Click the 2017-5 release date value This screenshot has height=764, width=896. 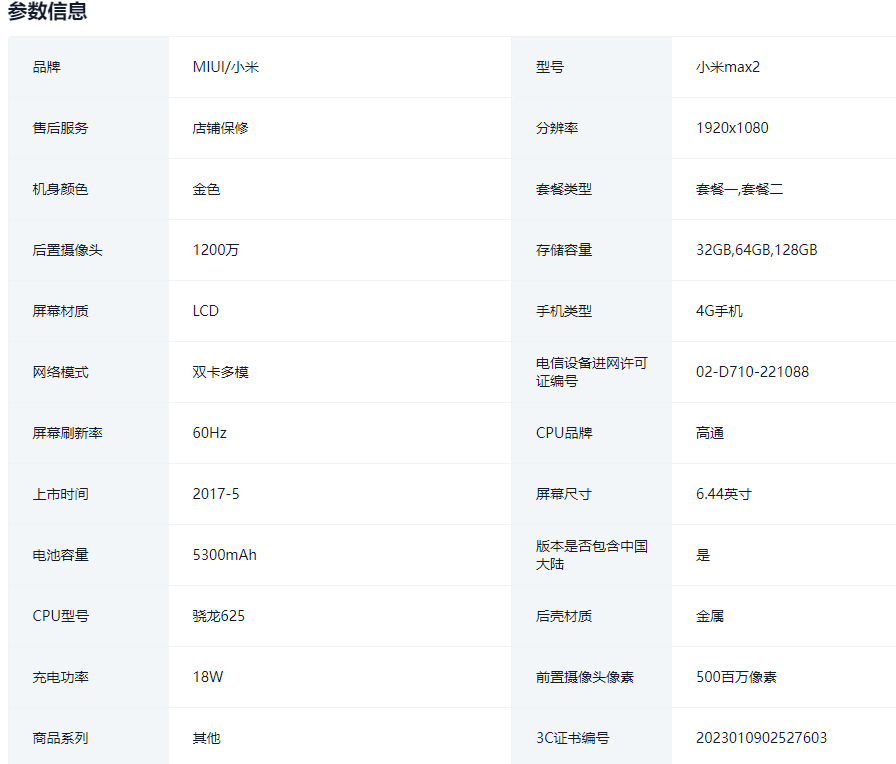pyautogui.click(x=216, y=494)
